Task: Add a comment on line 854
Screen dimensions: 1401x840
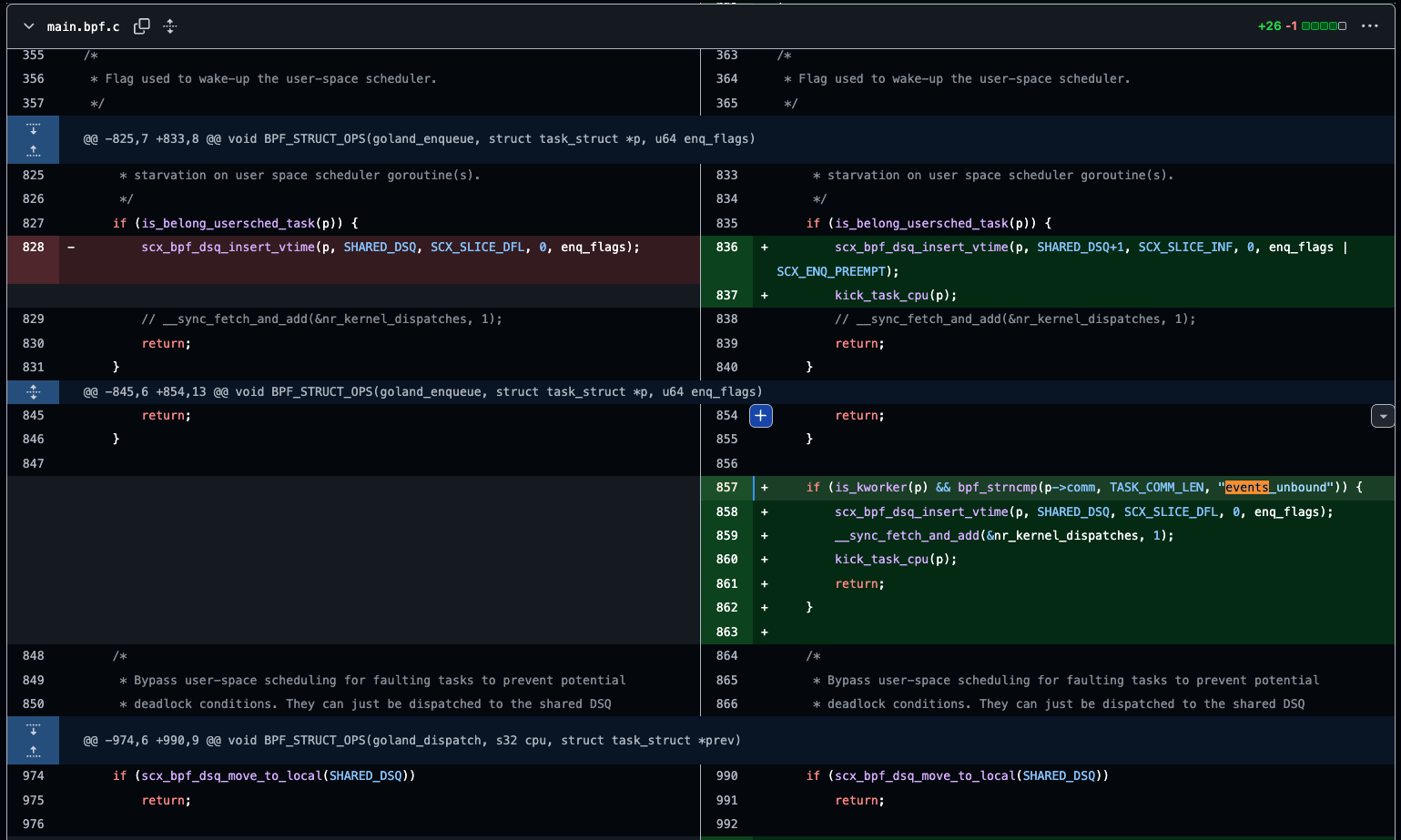Action: (761, 416)
